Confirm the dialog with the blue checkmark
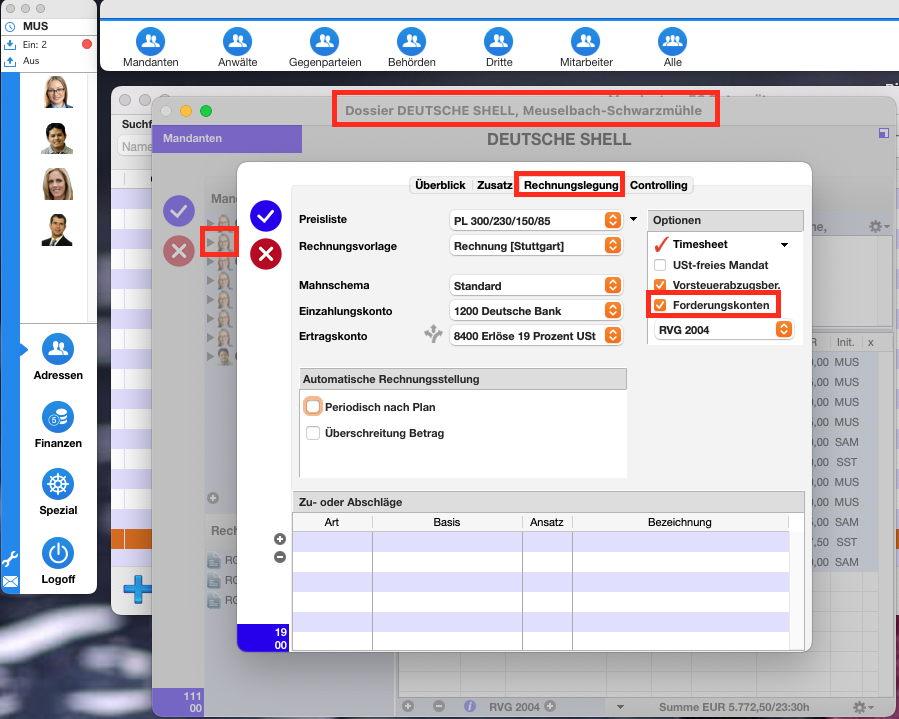899x719 pixels. 266,216
